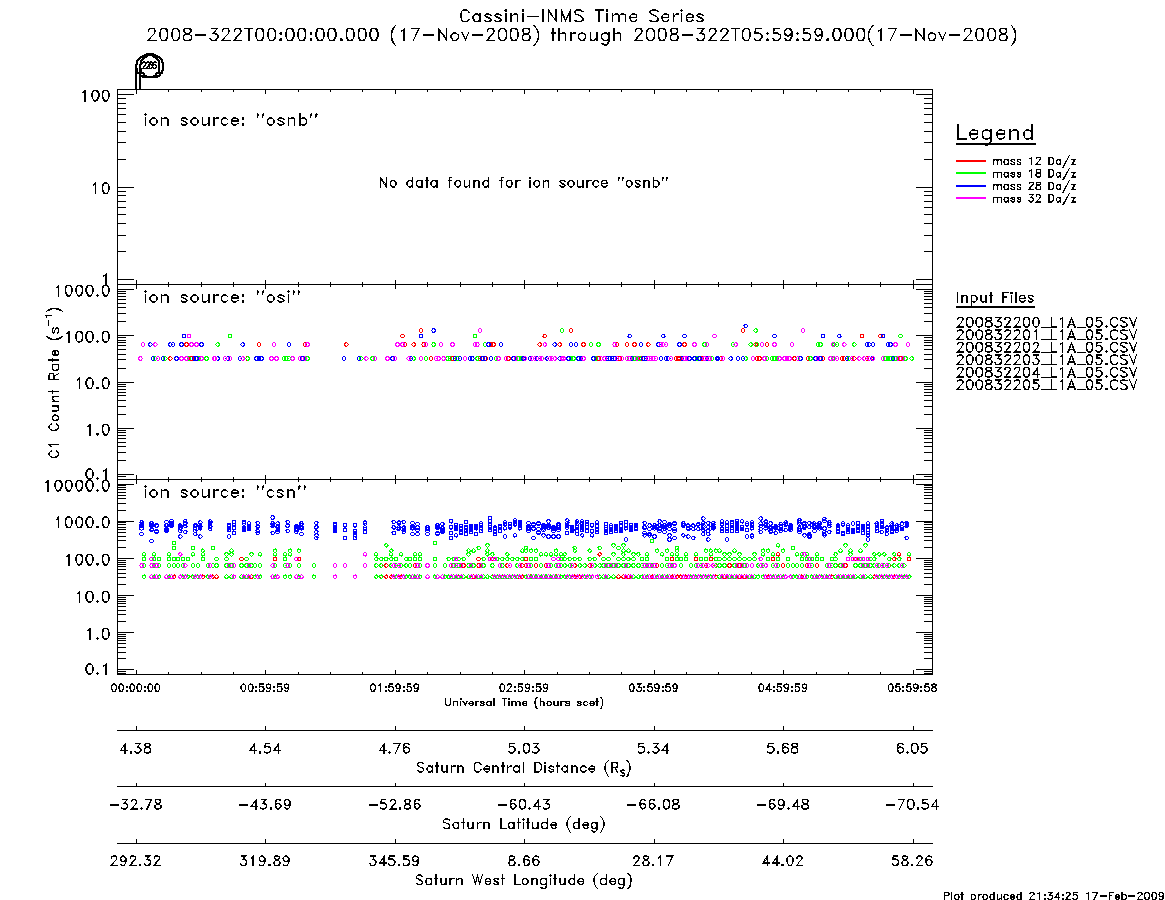Click the ion source "osnb" panel label
This screenshot has height=900, width=1165.
(230, 120)
